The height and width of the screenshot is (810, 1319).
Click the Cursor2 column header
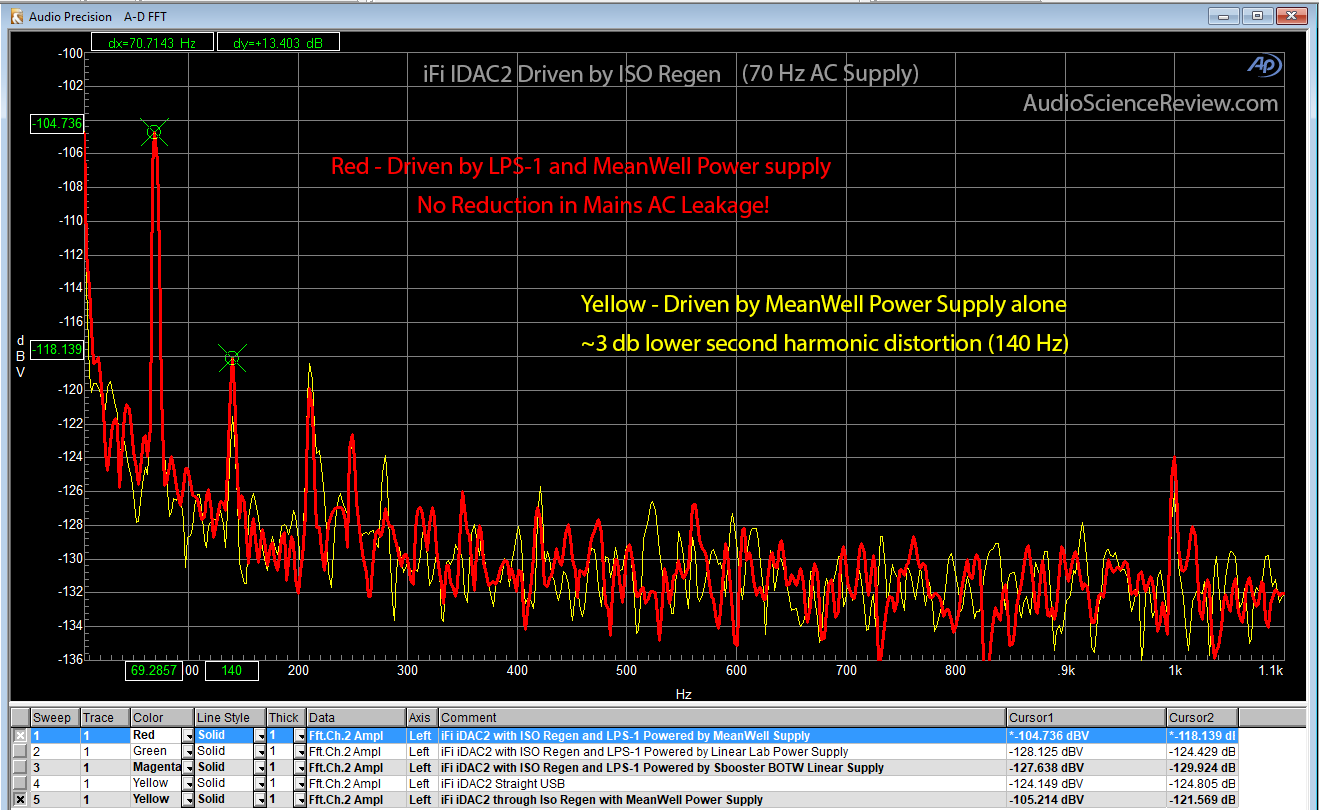pyautogui.click(x=1202, y=717)
